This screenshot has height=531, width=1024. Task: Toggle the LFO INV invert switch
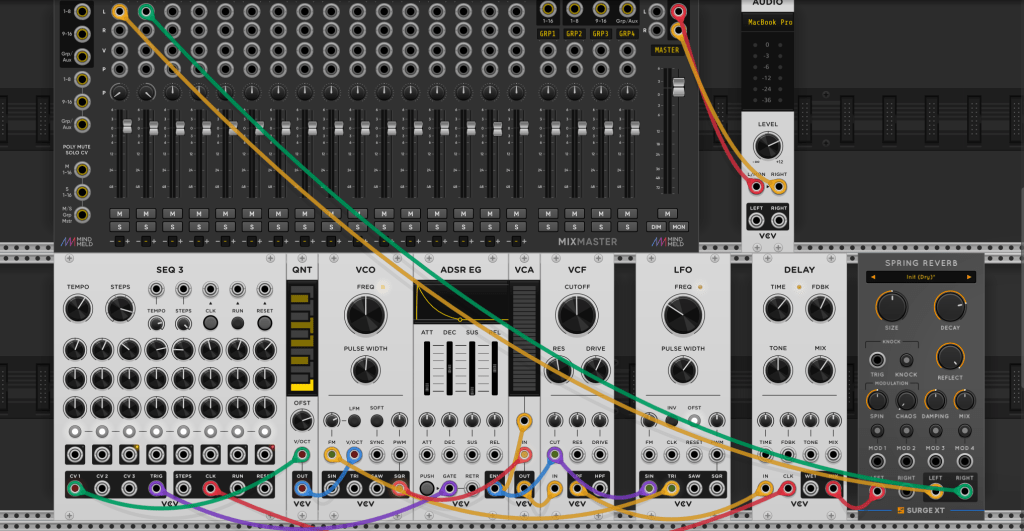pyautogui.click(x=672, y=420)
